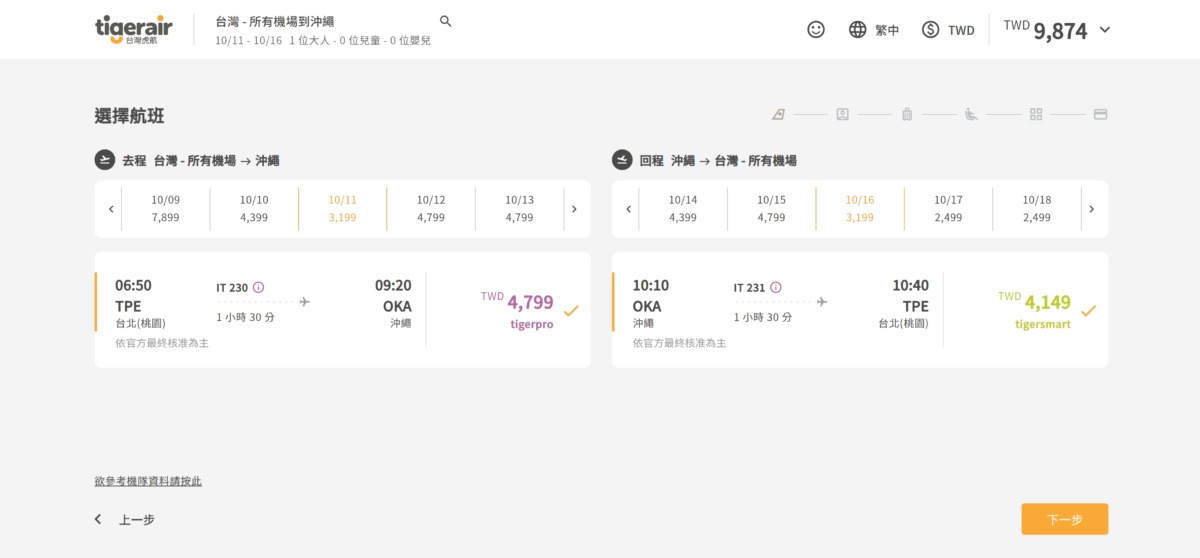Toggle the tigersmart 4,149 fare checkmark
This screenshot has width=1200, height=558.
click(x=1088, y=310)
